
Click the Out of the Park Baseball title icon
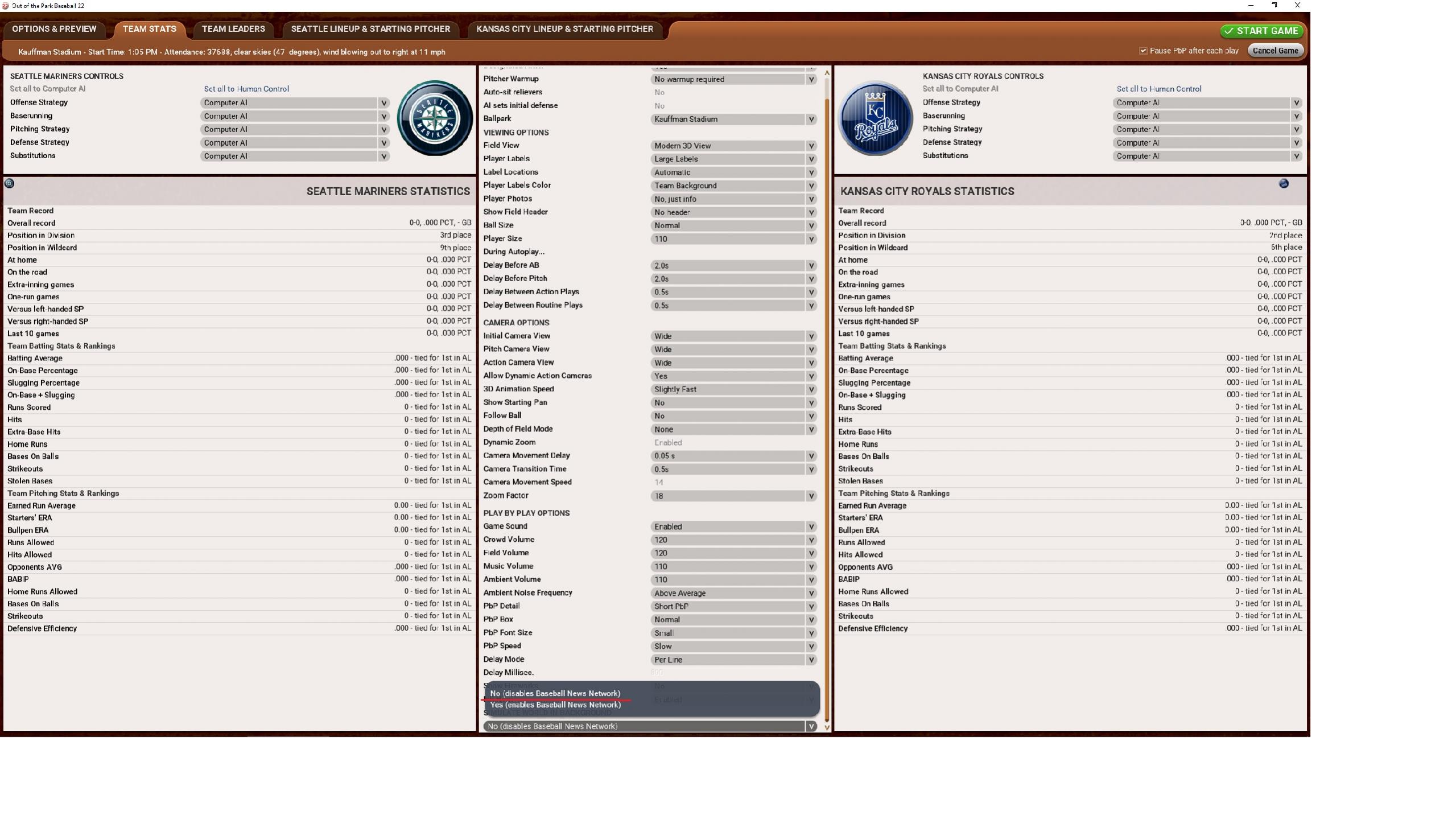click(x=5, y=6)
